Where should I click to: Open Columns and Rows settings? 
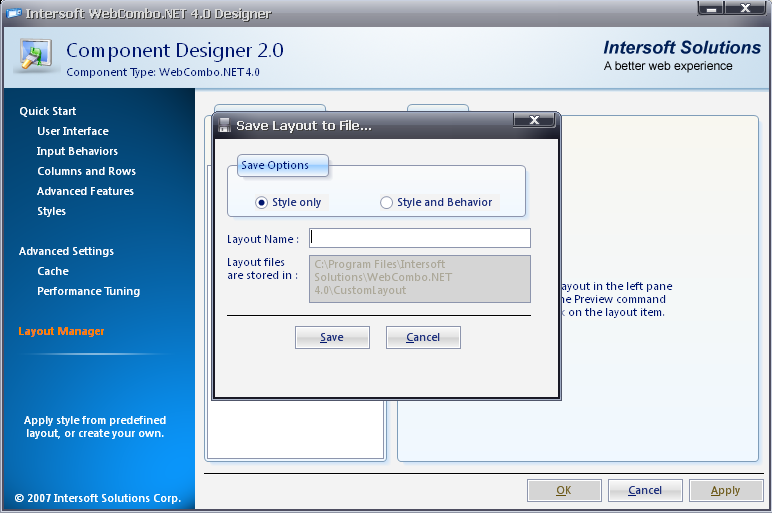click(x=86, y=171)
